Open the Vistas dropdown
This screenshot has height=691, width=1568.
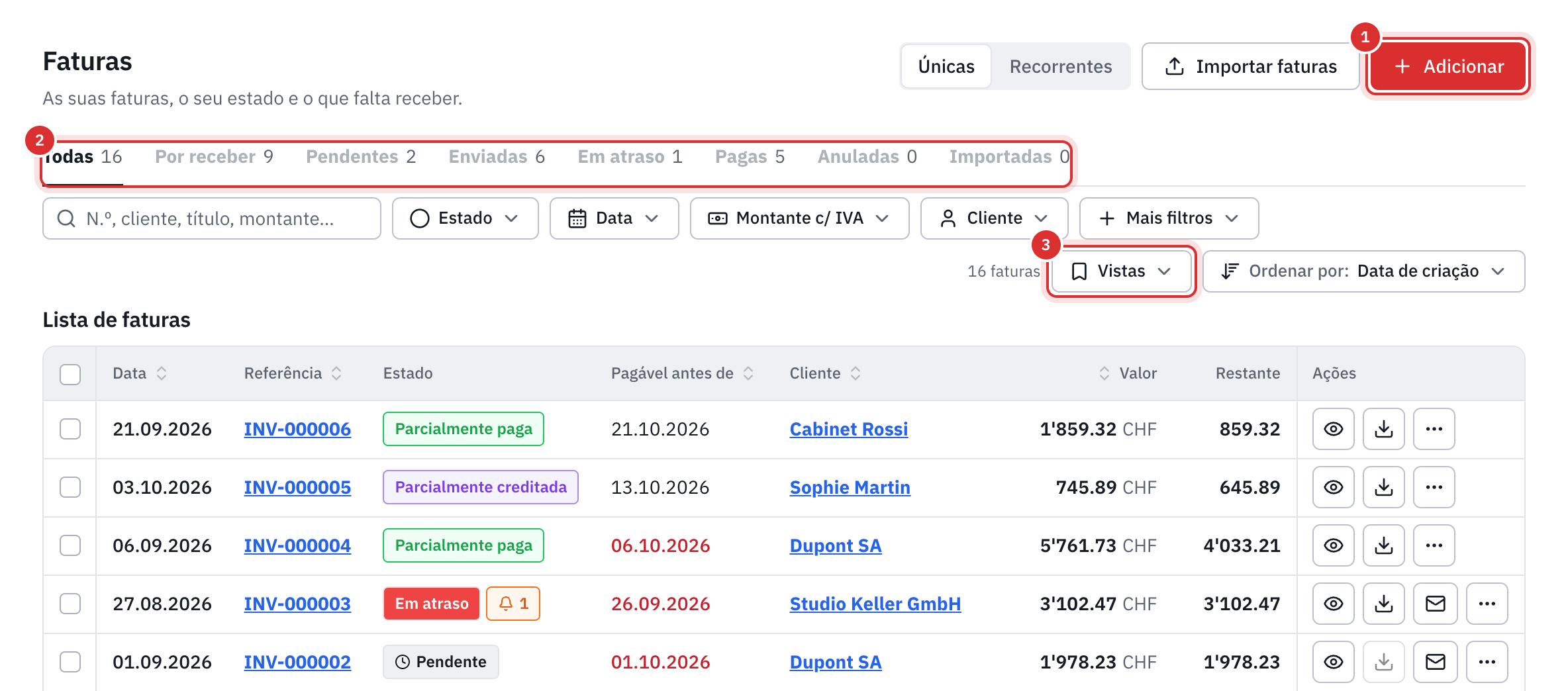pyautogui.click(x=1121, y=271)
